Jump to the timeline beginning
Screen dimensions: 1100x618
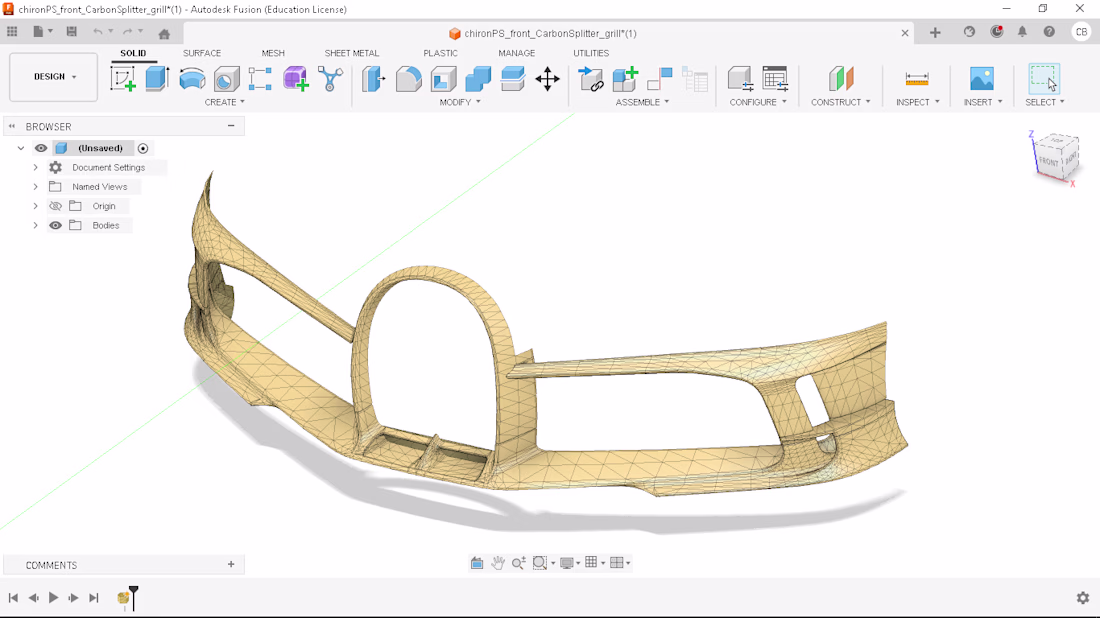(x=13, y=598)
